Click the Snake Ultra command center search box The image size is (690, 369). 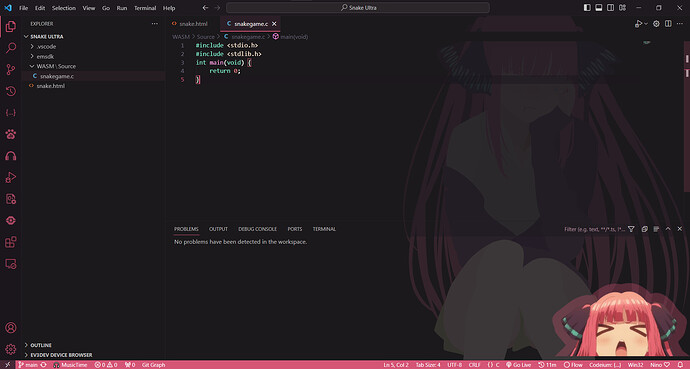click(x=358, y=7)
